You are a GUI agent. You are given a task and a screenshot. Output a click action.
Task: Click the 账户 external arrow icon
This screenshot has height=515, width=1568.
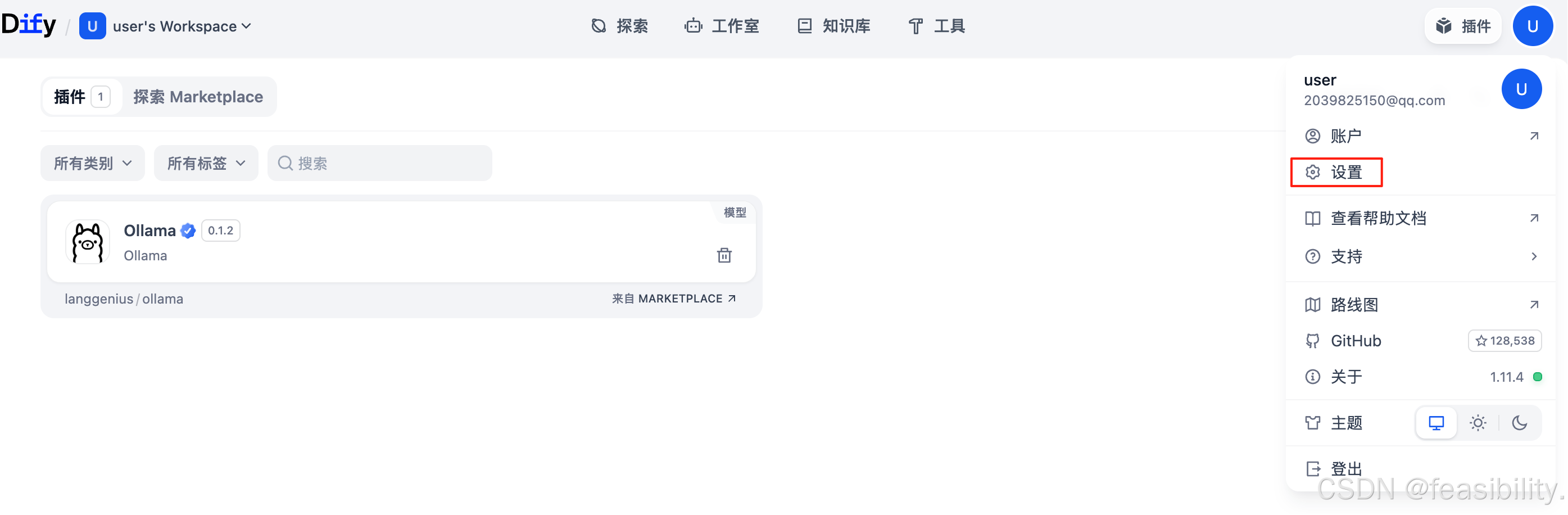(x=1534, y=135)
